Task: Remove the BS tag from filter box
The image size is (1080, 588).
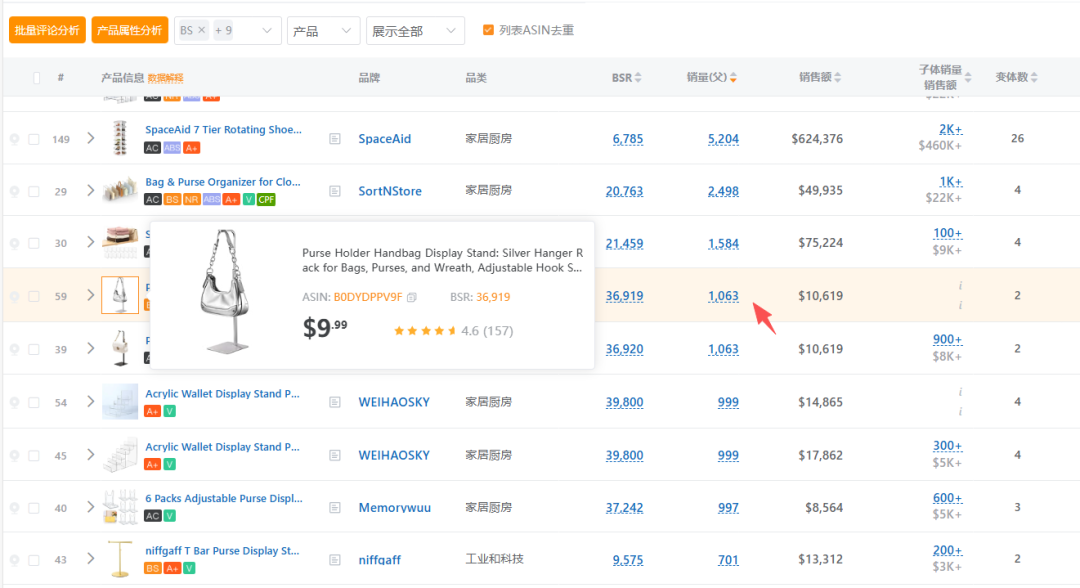Action: 201,31
